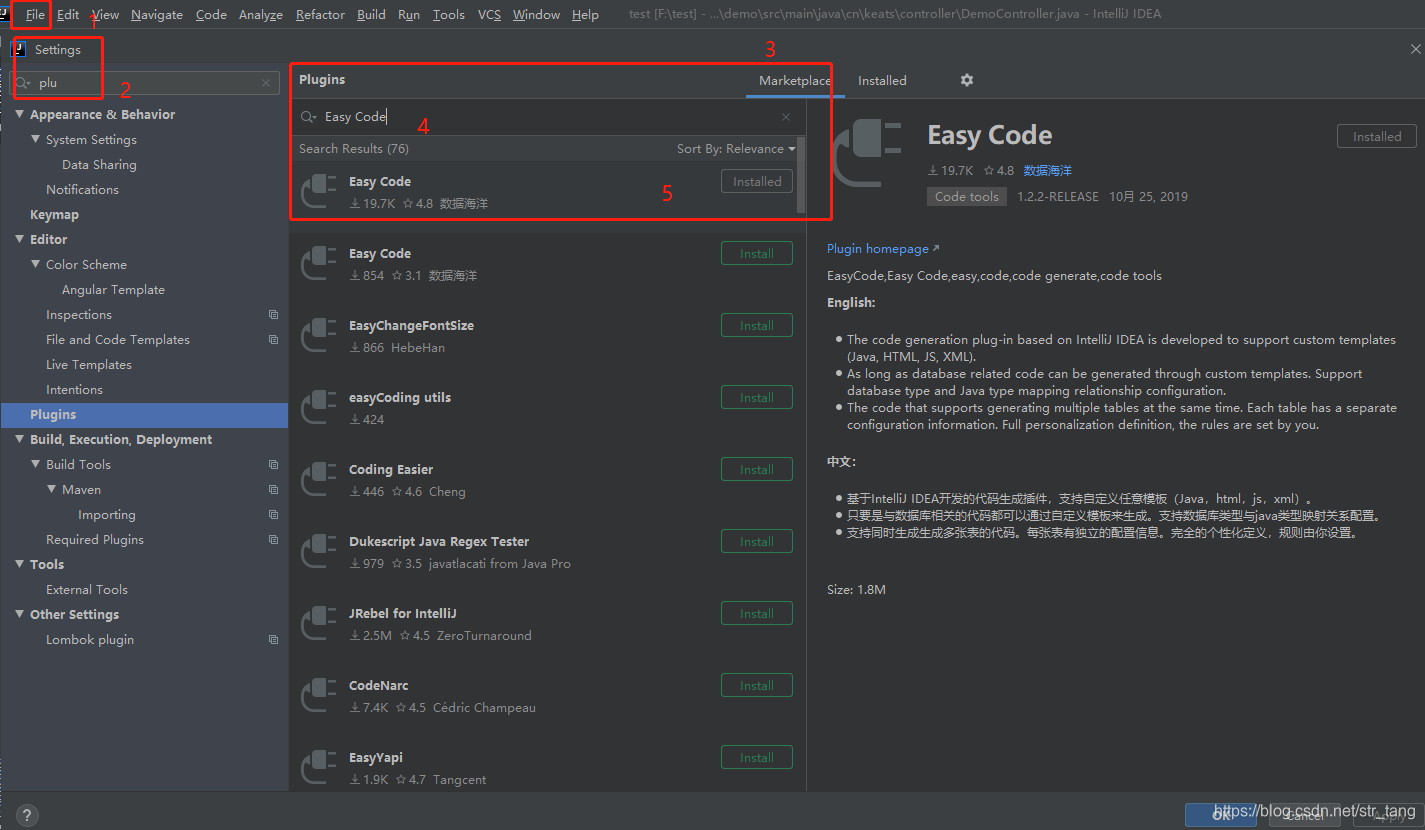Install the JRebel for IntelliJ plugin
Screen dimensions: 1425x830
click(x=757, y=614)
